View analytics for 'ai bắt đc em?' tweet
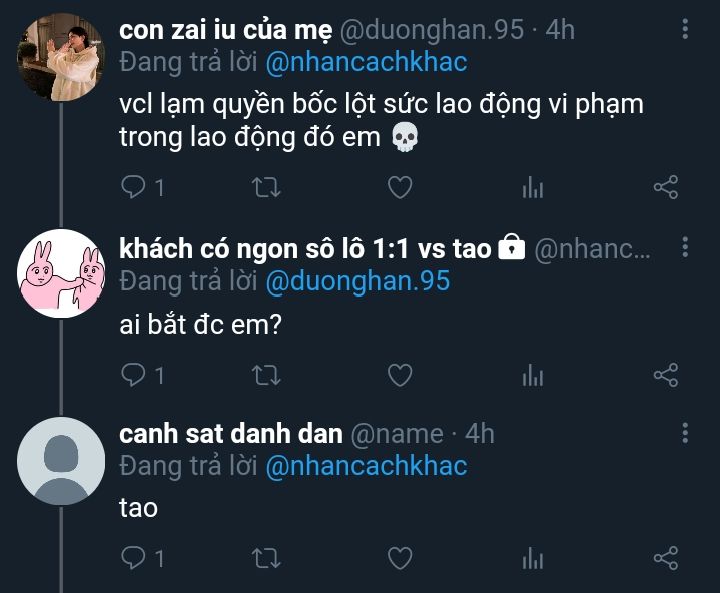Screen dimensions: 720x593 (x=533, y=375)
